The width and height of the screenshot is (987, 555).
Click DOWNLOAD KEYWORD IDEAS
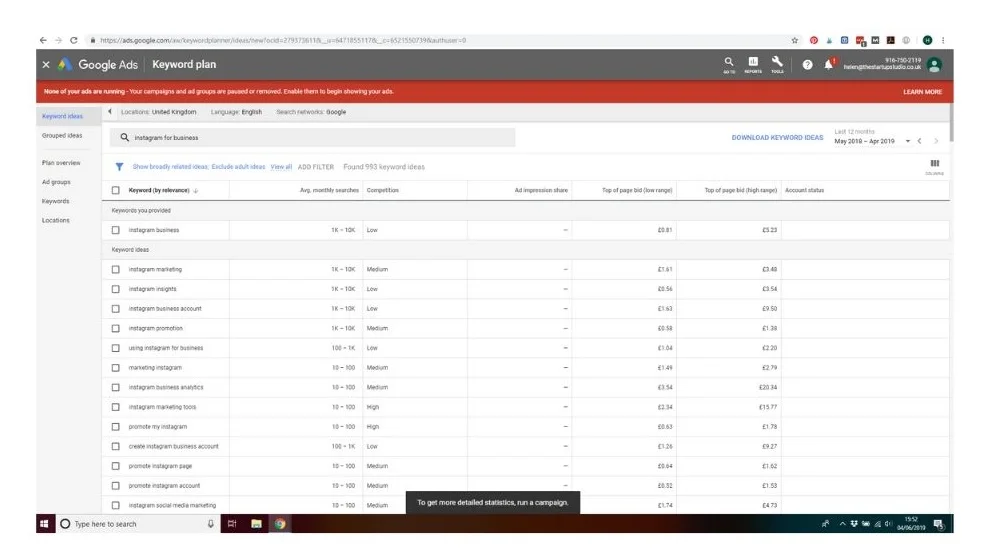[777, 137]
